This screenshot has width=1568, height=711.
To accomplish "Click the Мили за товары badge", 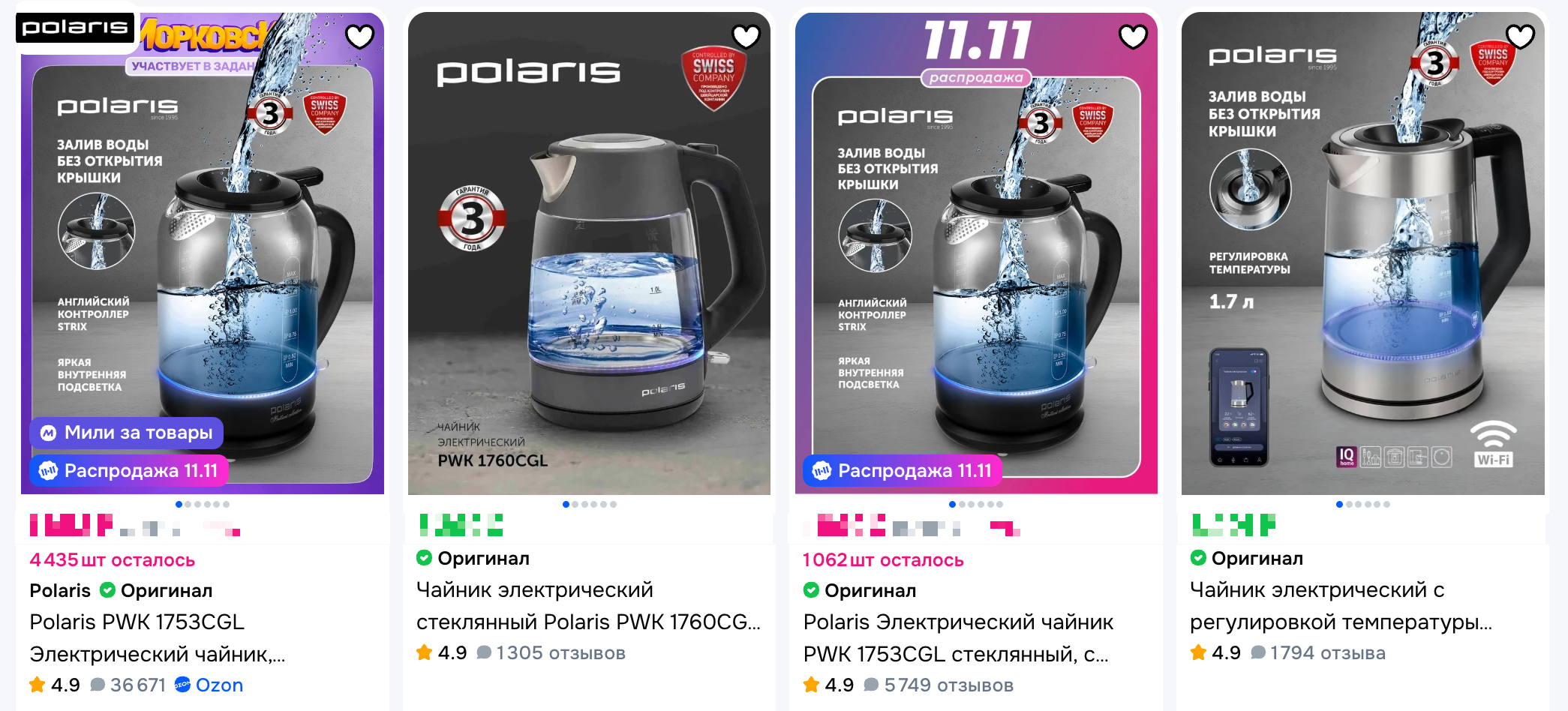I will click(127, 433).
